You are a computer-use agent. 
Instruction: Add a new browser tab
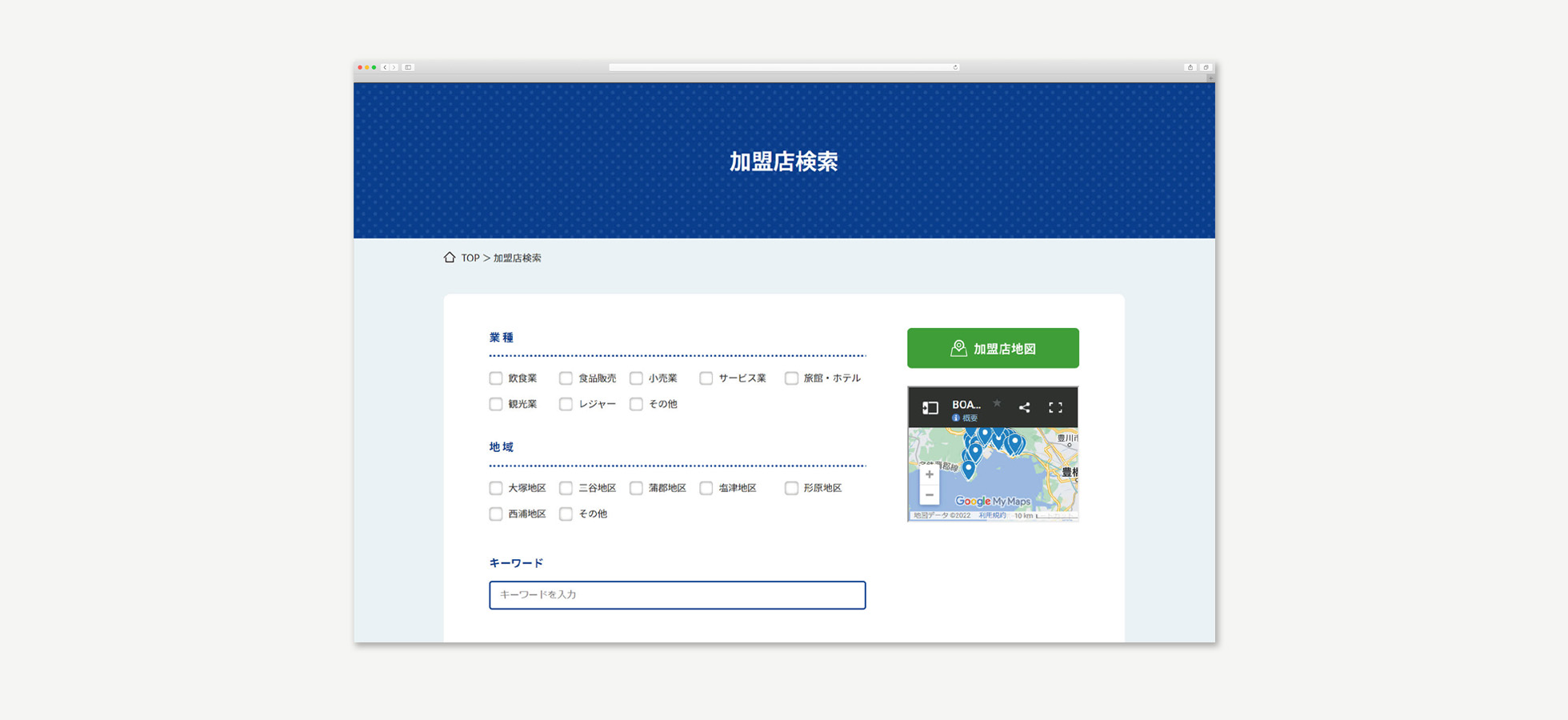(1210, 78)
